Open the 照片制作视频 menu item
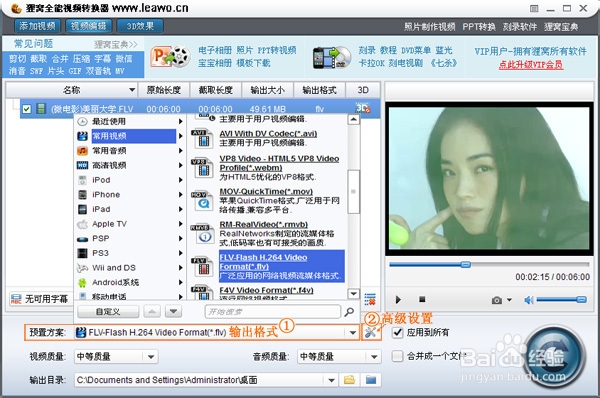Image resolution: width=600 pixels, height=398 pixels. coord(430,27)
